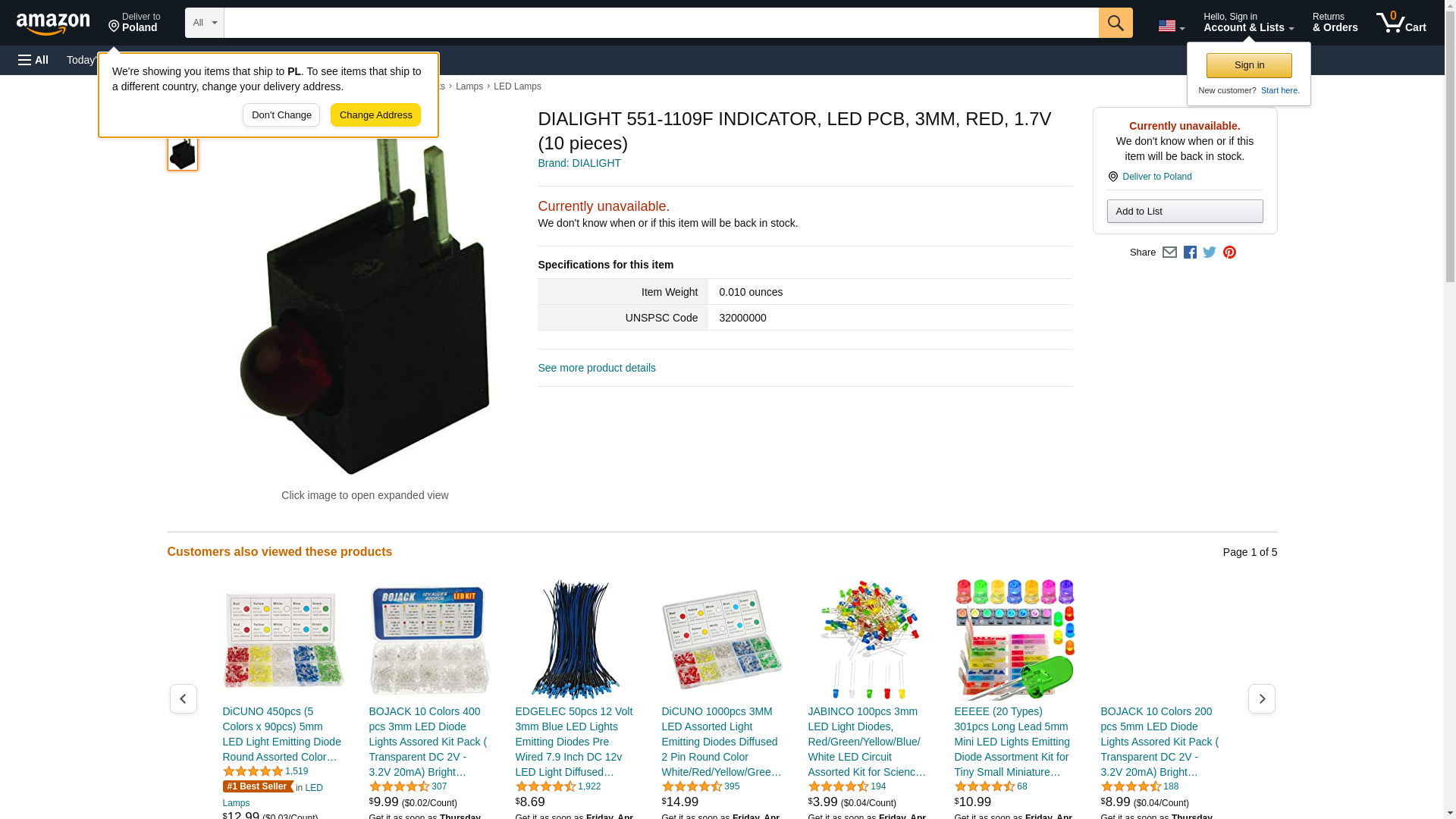Viewport: 1456px width, 819px height.
Task: Click Change Address button
Action: tap(375, 115)
